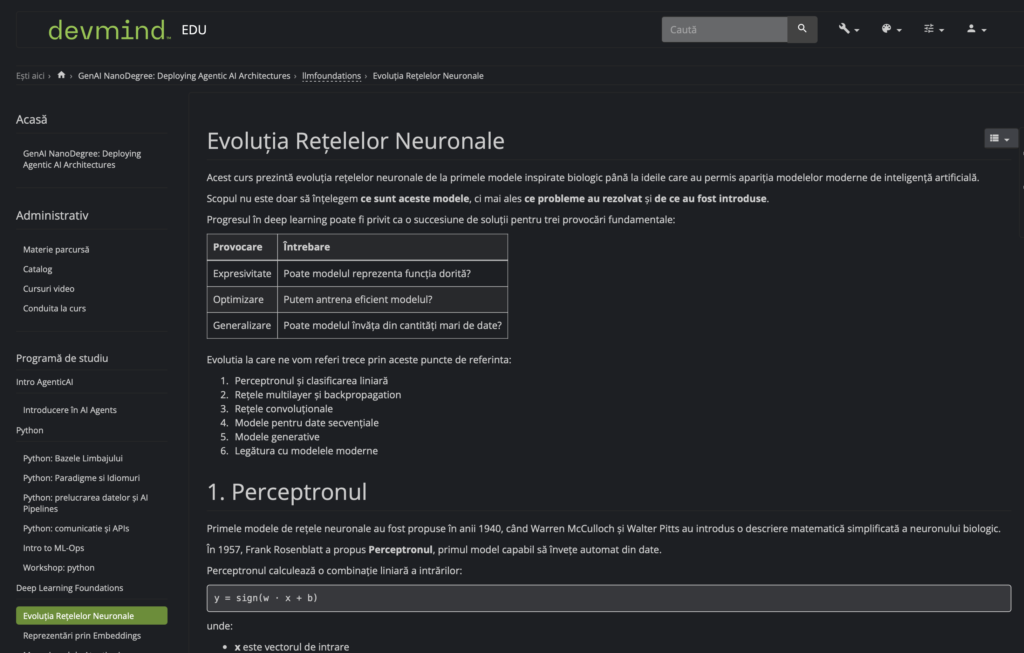The height and width of the screenshot is (653, 1024).
Task: Open Conduita la curs page
Action: coord(54,308)
